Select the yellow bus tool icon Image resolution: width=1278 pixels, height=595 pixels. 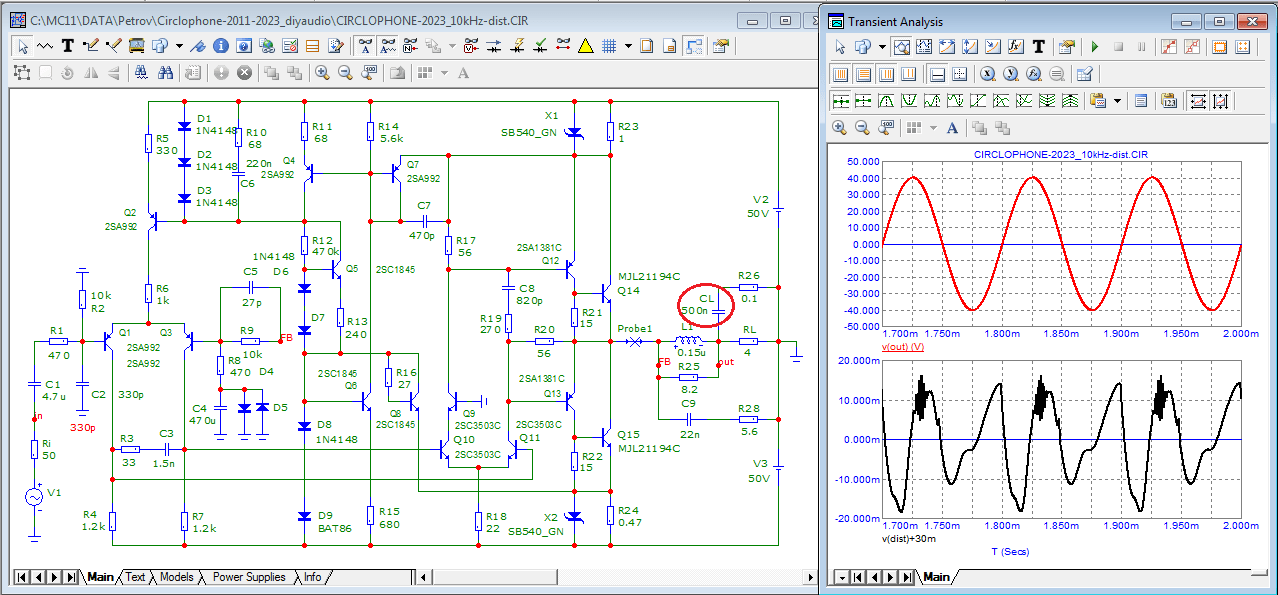pyautogui.click(x=137, y=46)
